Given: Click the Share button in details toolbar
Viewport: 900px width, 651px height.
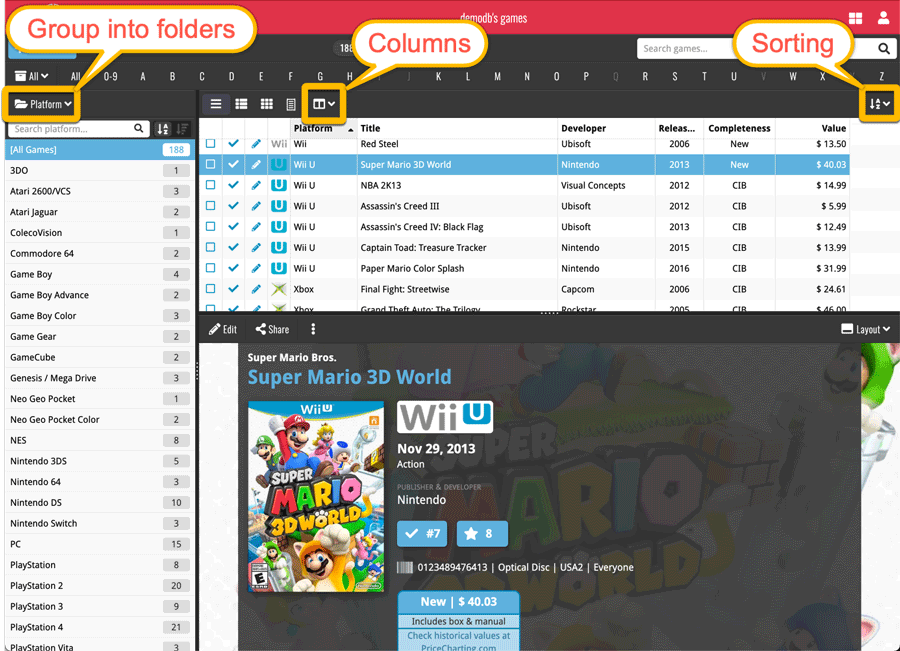Looking at the screenshot, I should (x=272, y=329).
